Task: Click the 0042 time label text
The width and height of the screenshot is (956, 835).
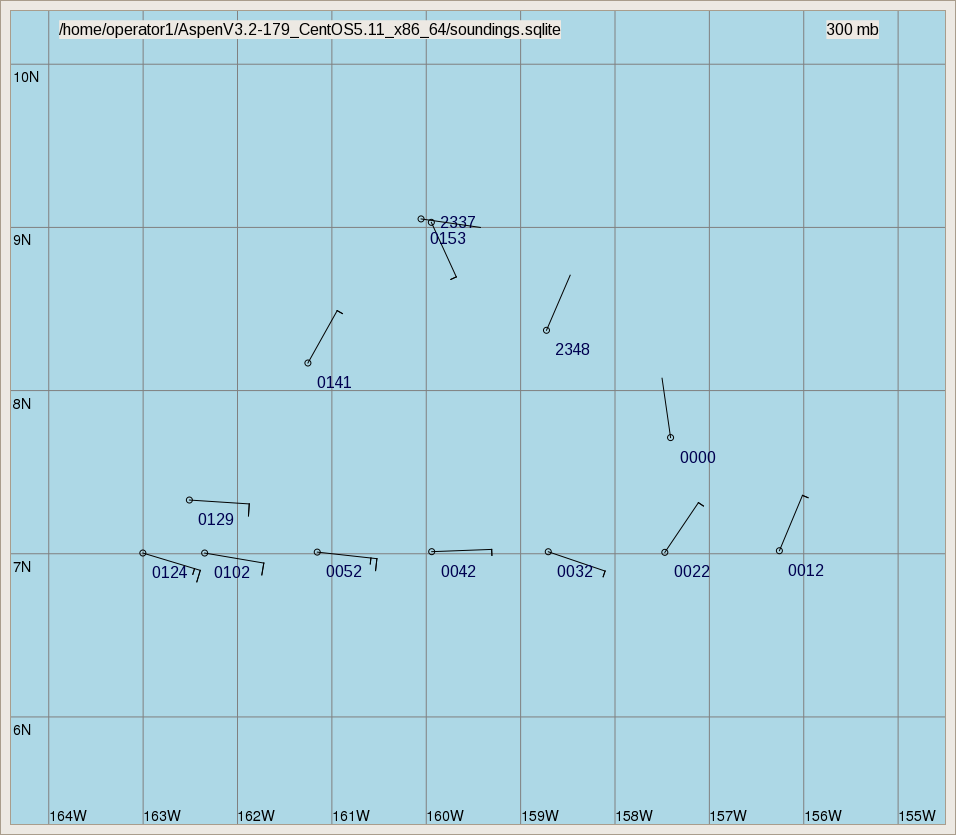Action: [458, 572]
